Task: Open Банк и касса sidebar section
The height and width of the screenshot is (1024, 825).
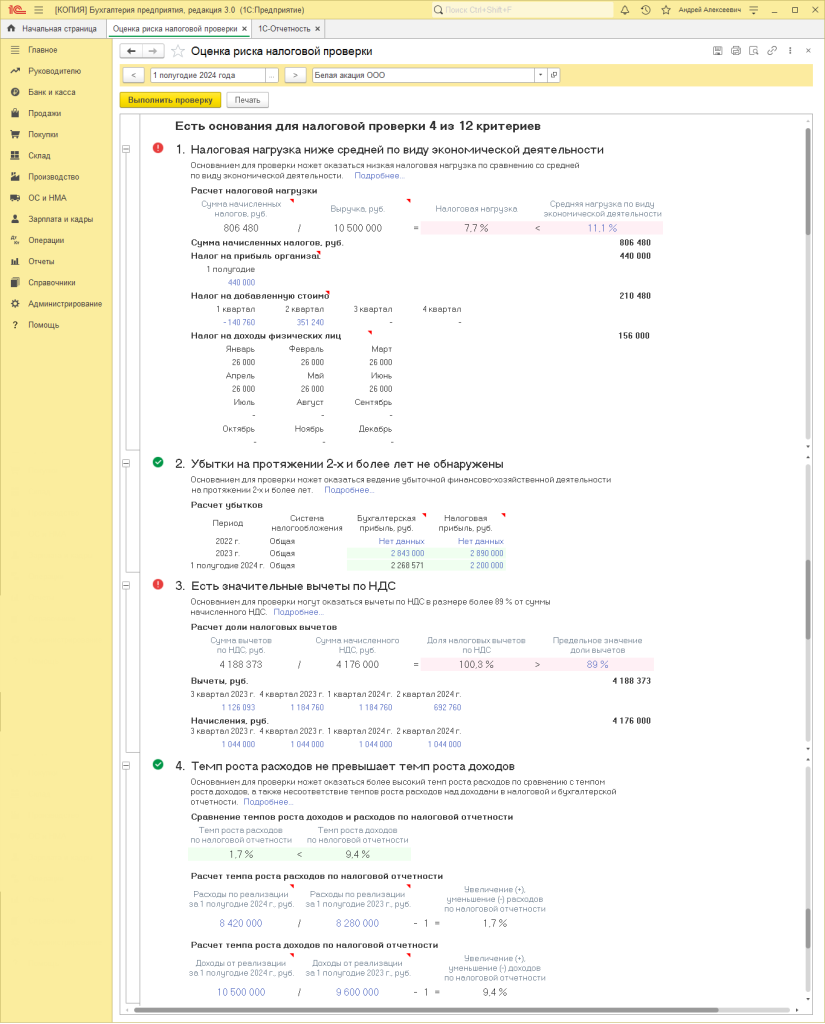Action: point(51,92)
